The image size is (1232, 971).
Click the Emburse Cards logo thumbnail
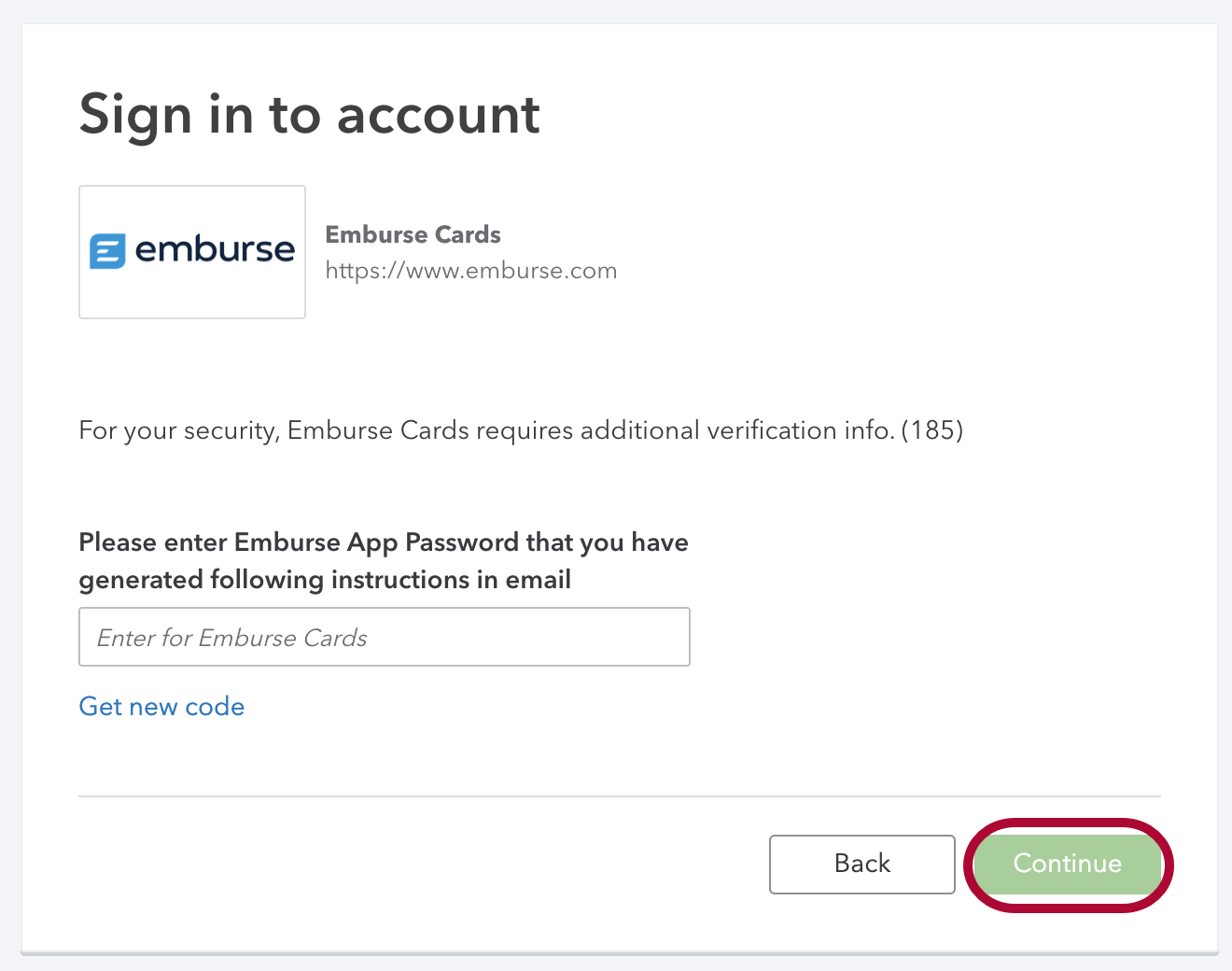pyautogui.click(x=191, y=251)
